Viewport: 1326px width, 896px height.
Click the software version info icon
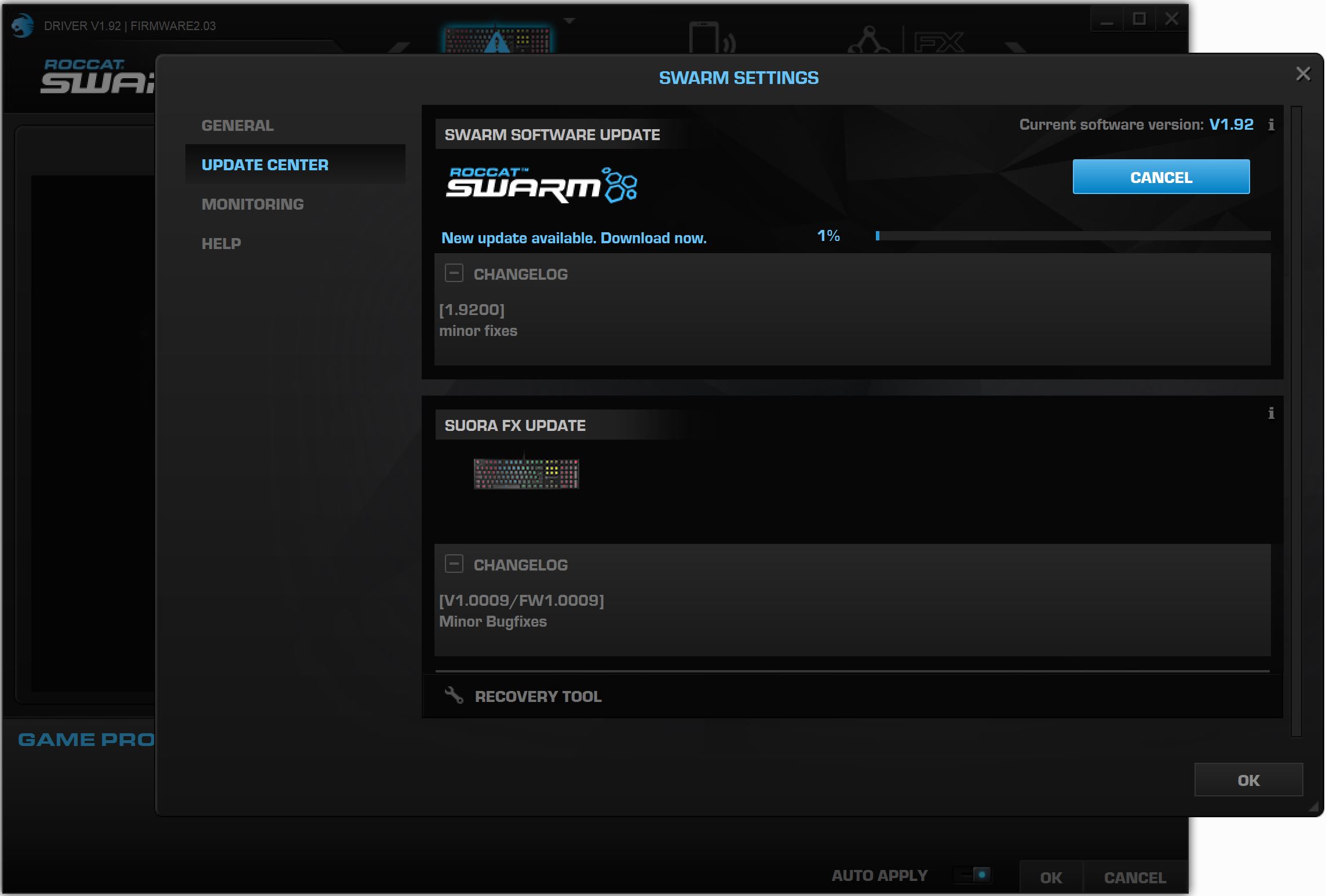1271,125
